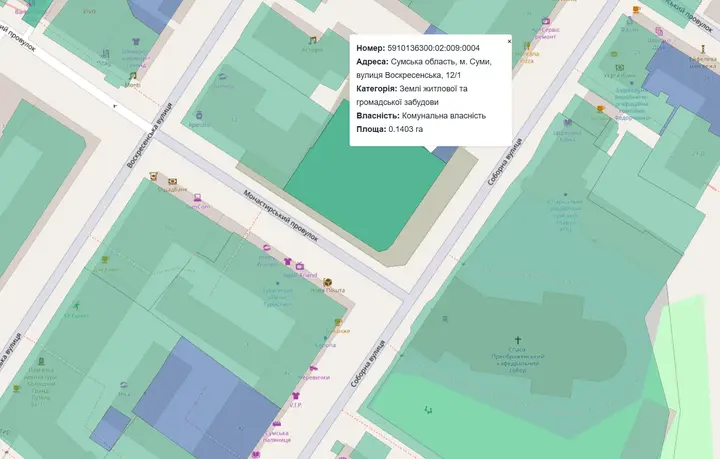Close the parcel info popup
The height and width of the screenshot is (459, 720).
[509, 41]
